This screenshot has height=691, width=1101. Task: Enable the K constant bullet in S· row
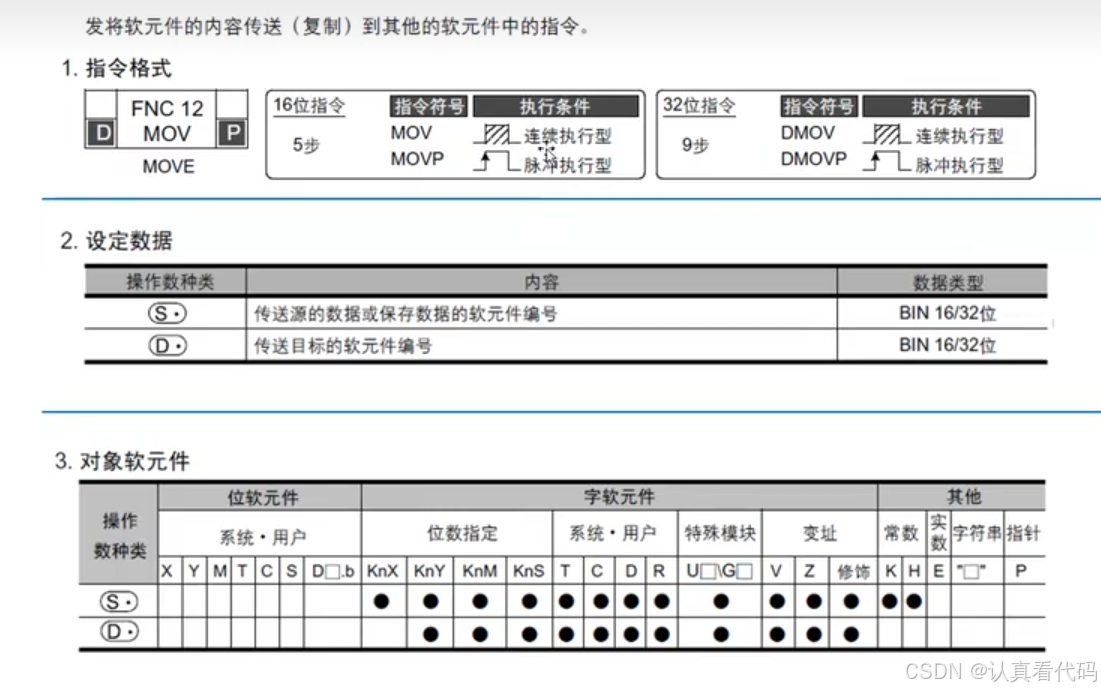(x=889, y=601)
